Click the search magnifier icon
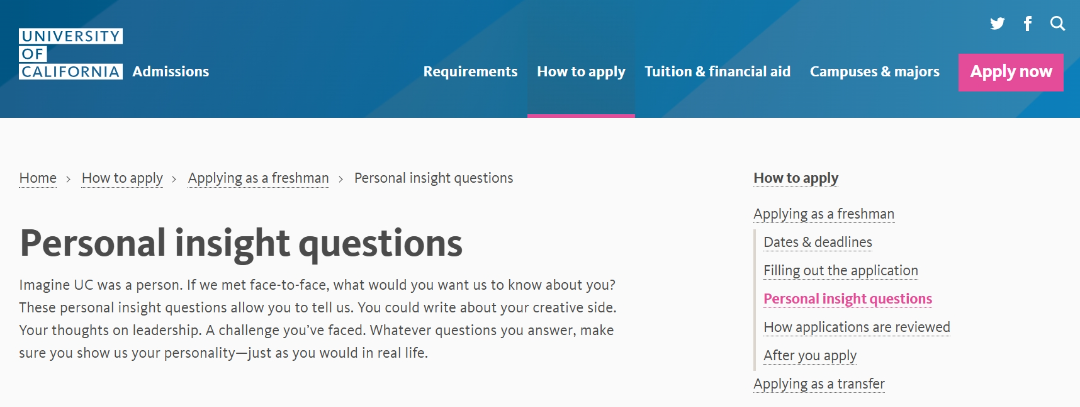Screen dimensions: 1080x407 (x=1058, y=24)
